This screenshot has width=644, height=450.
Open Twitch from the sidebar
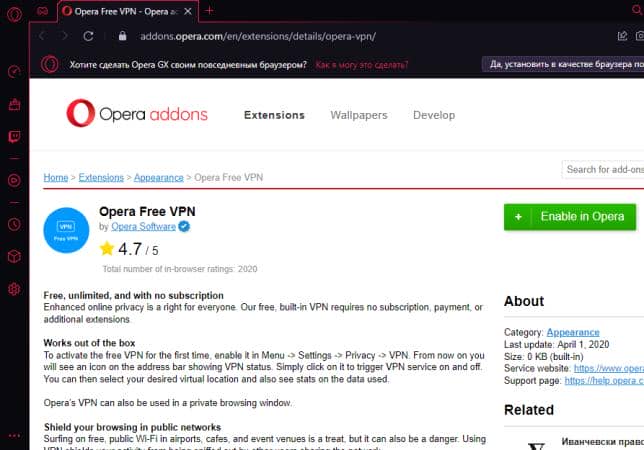click(14, 137)
